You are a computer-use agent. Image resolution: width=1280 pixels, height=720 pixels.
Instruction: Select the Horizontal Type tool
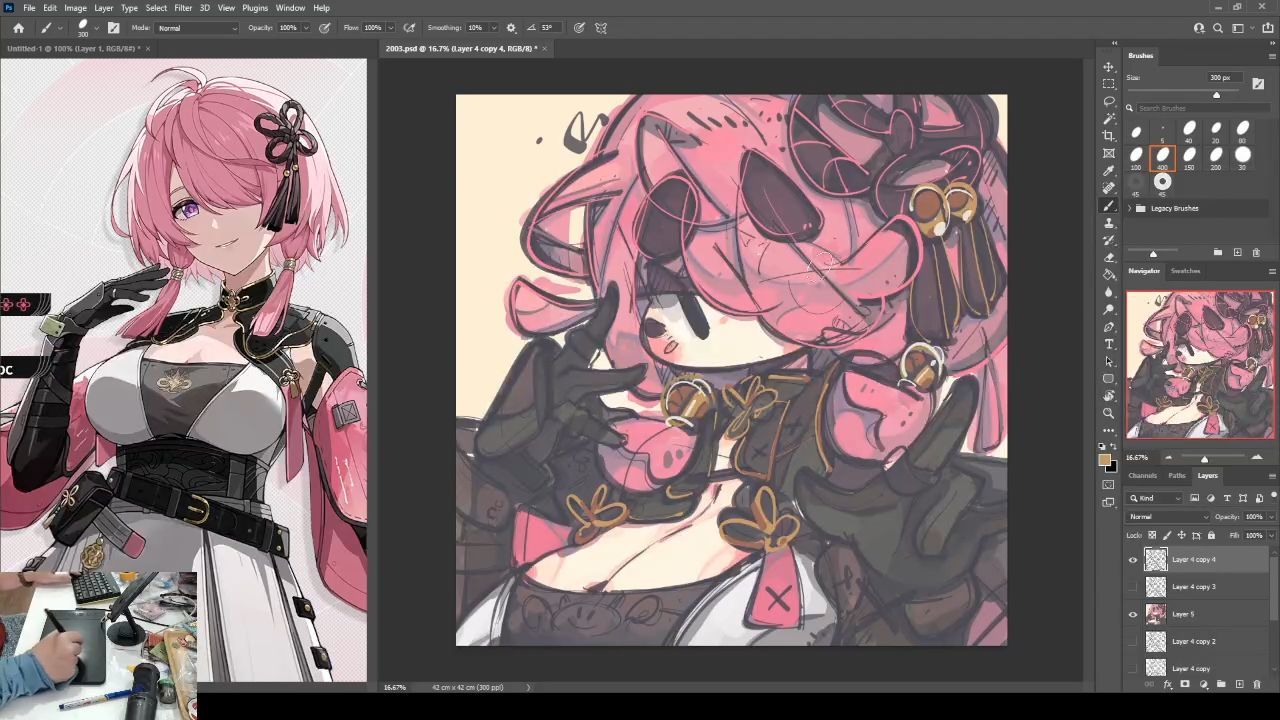[1109, 344]
